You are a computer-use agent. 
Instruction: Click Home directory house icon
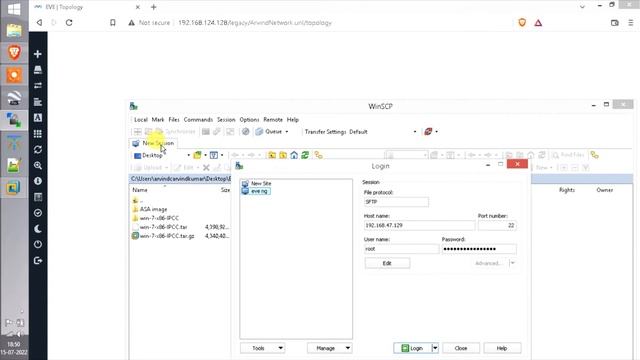coord(294,155)
